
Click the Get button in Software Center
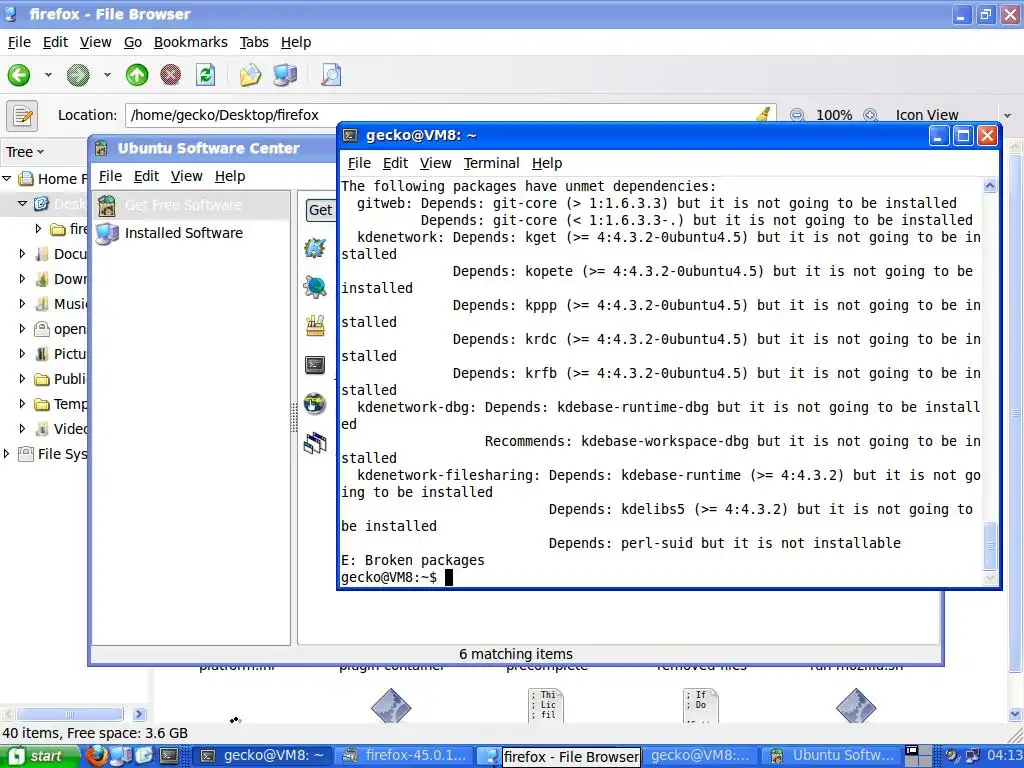point(321,210)
